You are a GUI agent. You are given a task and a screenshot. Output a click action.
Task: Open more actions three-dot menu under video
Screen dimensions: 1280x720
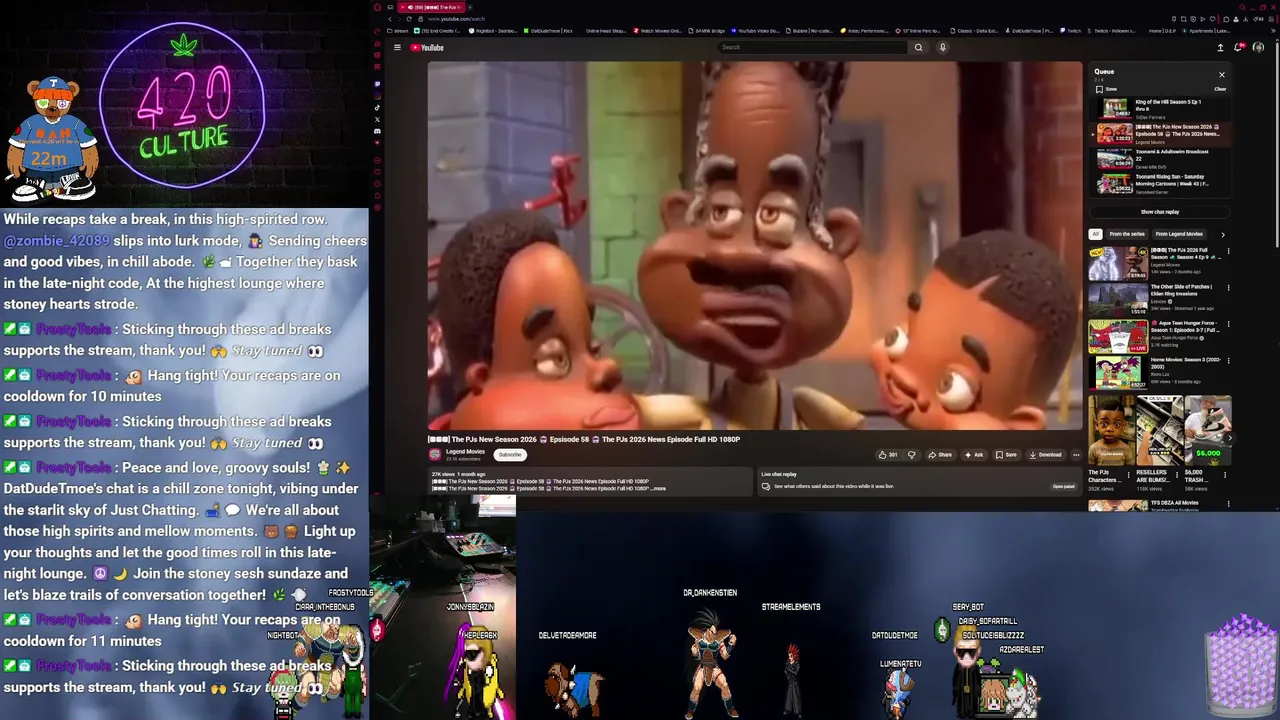pyautogui.click(x=1076, y=454)
